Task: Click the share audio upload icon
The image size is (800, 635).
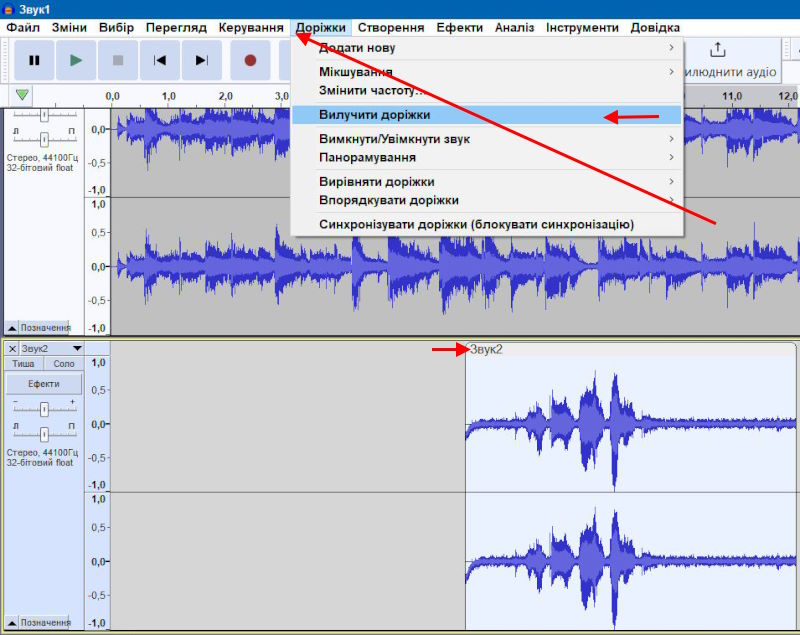Action: [x=717, y=50]
